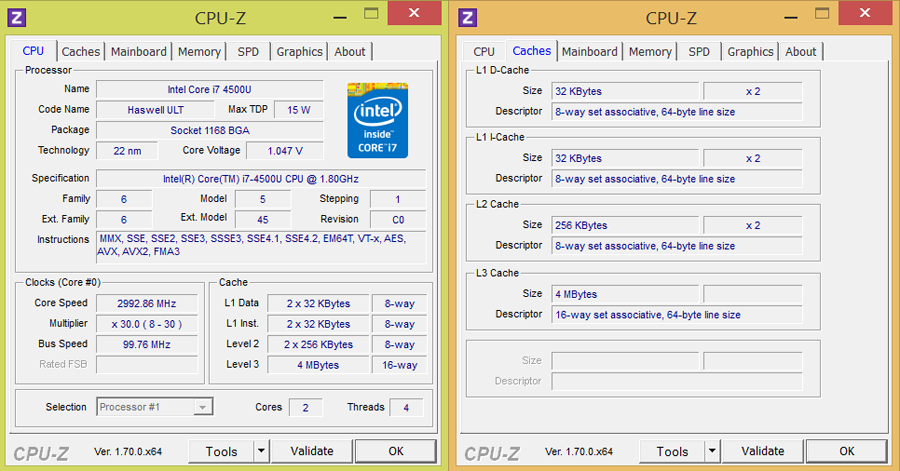This screenshot has width=900, height=471.
Task: Expand Tools dropdown arrow in right window
Action: point(712,451)
